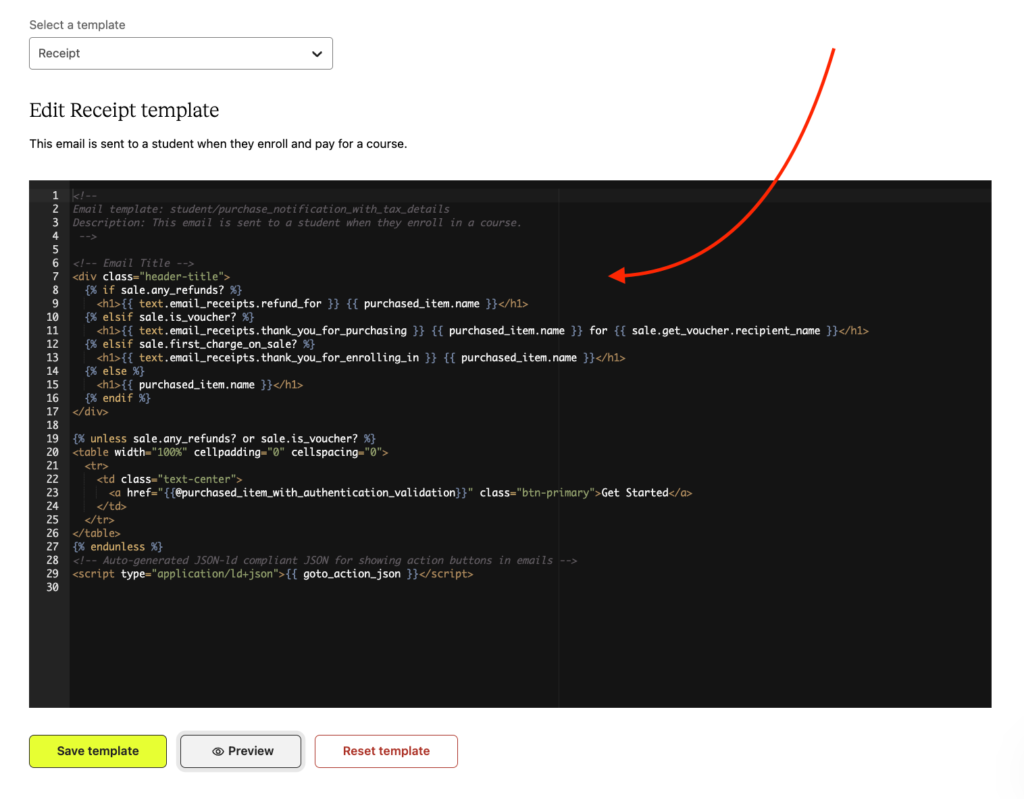Click the Save template button

coord(97,751)
